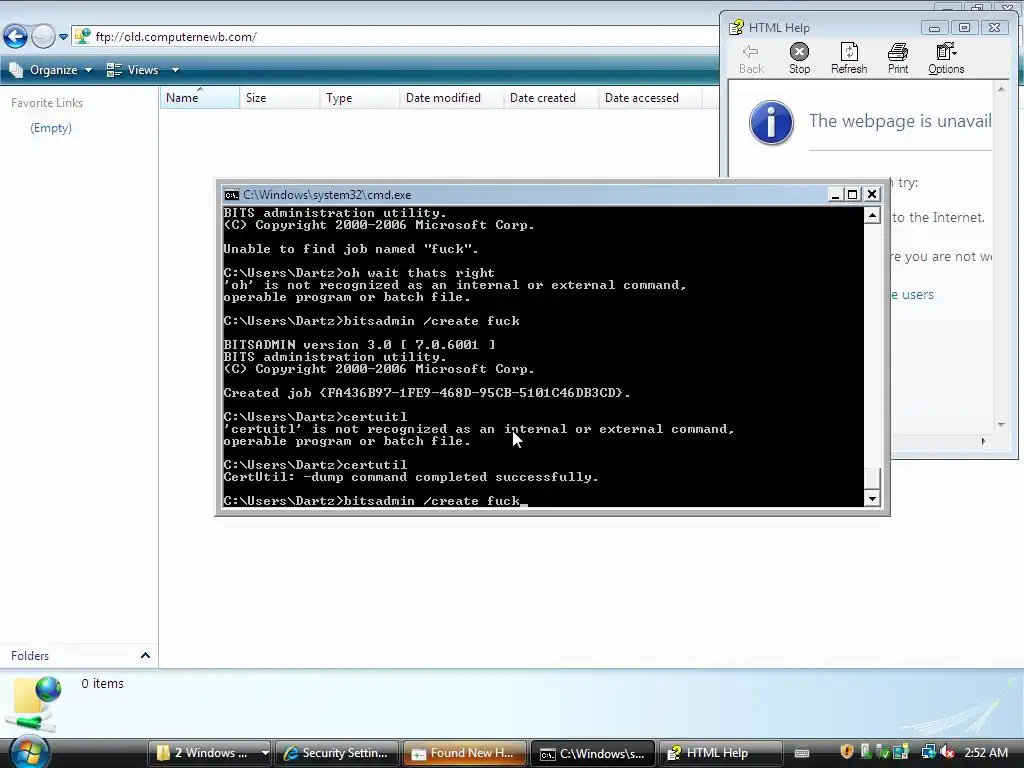Image resolution: width=1024 pixels, height=768 pixels.
Task: Click the 0 items status text
Action: pyautogui.click(x=103, y=683)
